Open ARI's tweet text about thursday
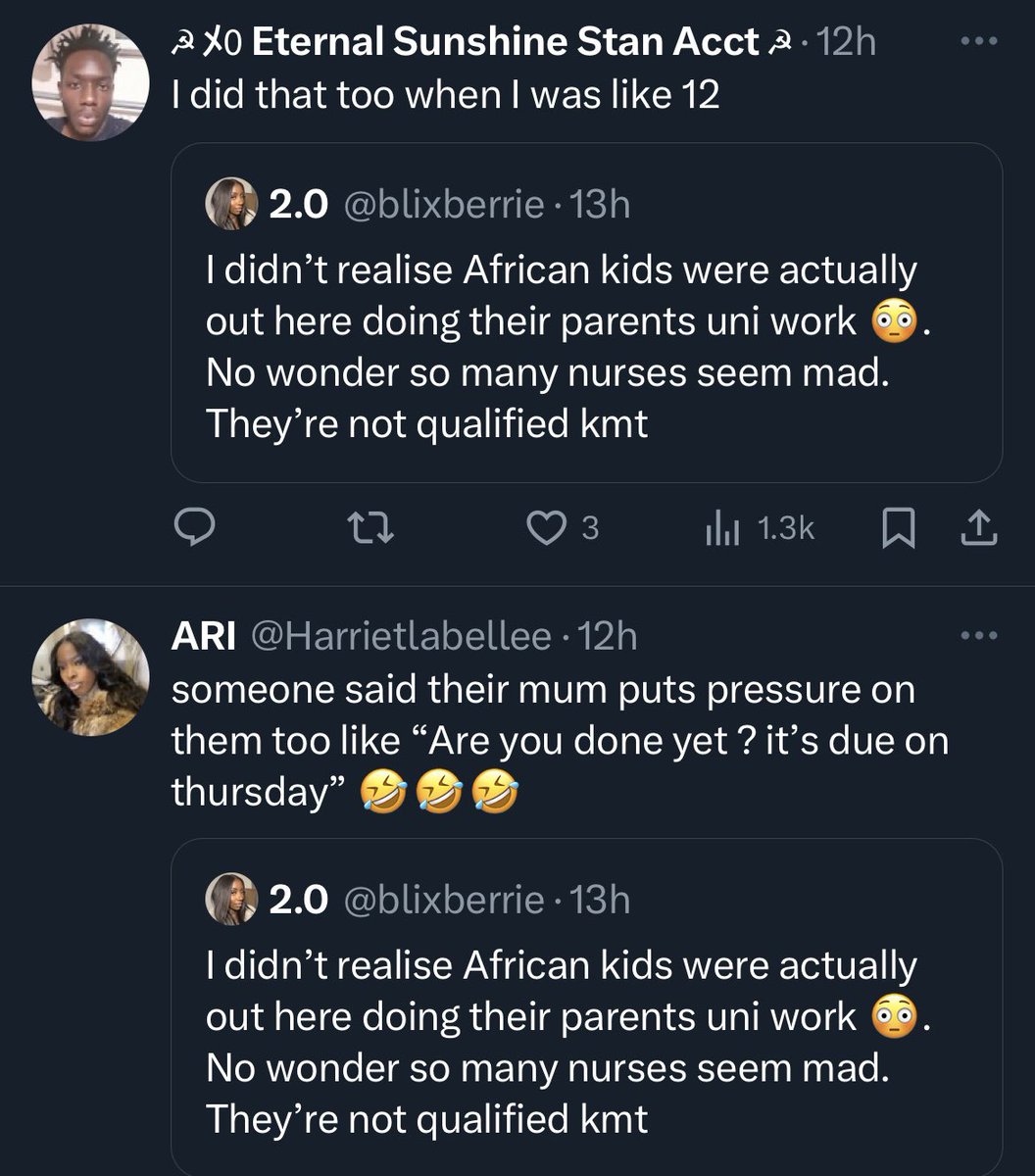 click(x=559, y=740)
